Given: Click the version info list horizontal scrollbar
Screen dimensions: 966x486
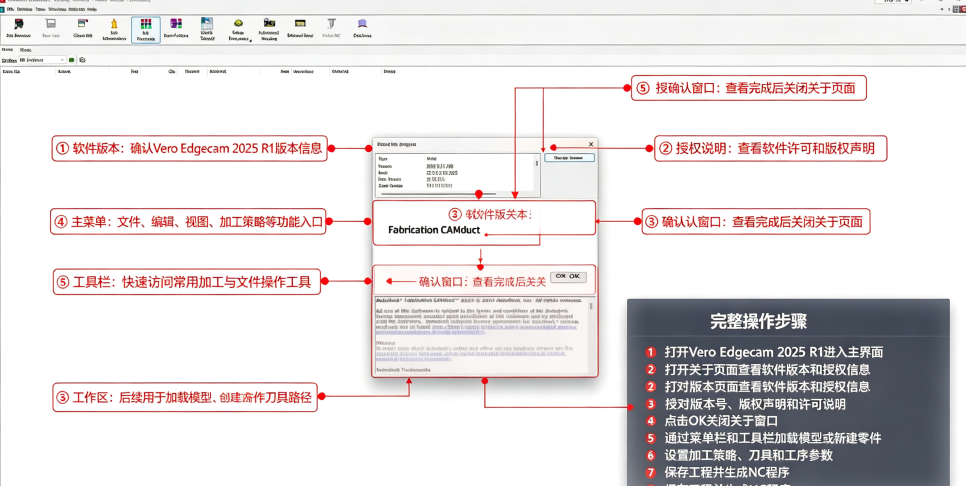Looking at the screenshot, I should click(x=455, y=194).
